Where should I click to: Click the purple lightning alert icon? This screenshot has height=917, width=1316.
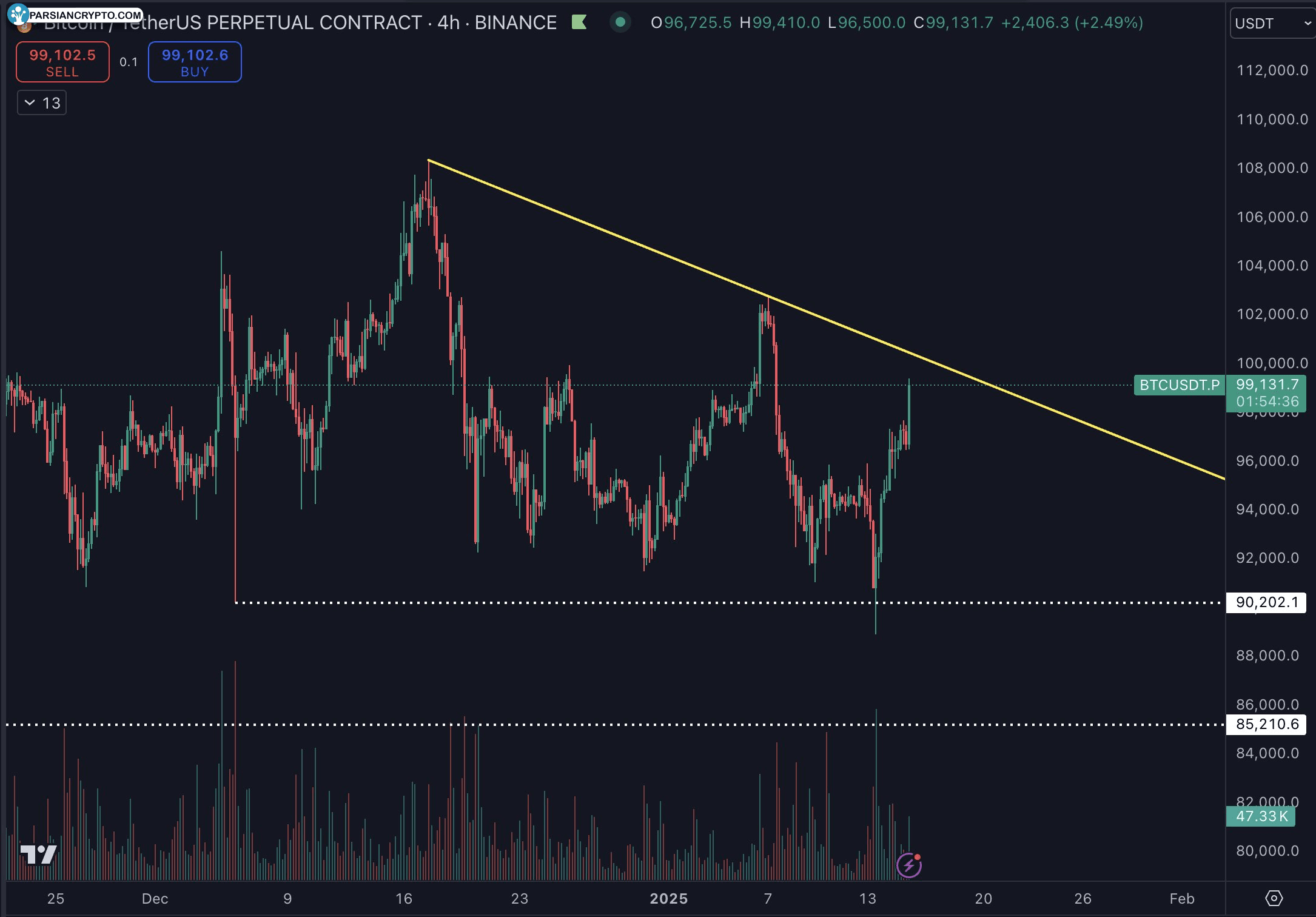[909, 865]
